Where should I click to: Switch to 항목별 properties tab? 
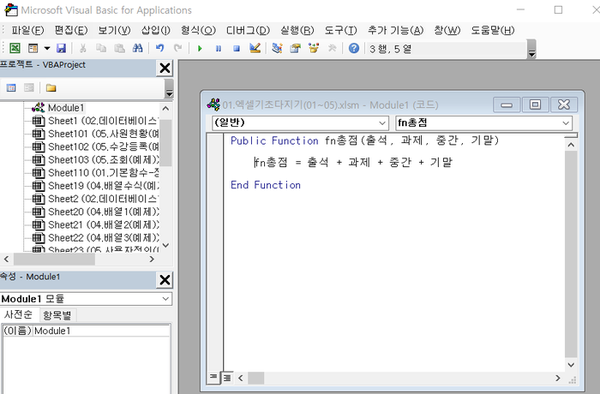click(x=57, y=315)
